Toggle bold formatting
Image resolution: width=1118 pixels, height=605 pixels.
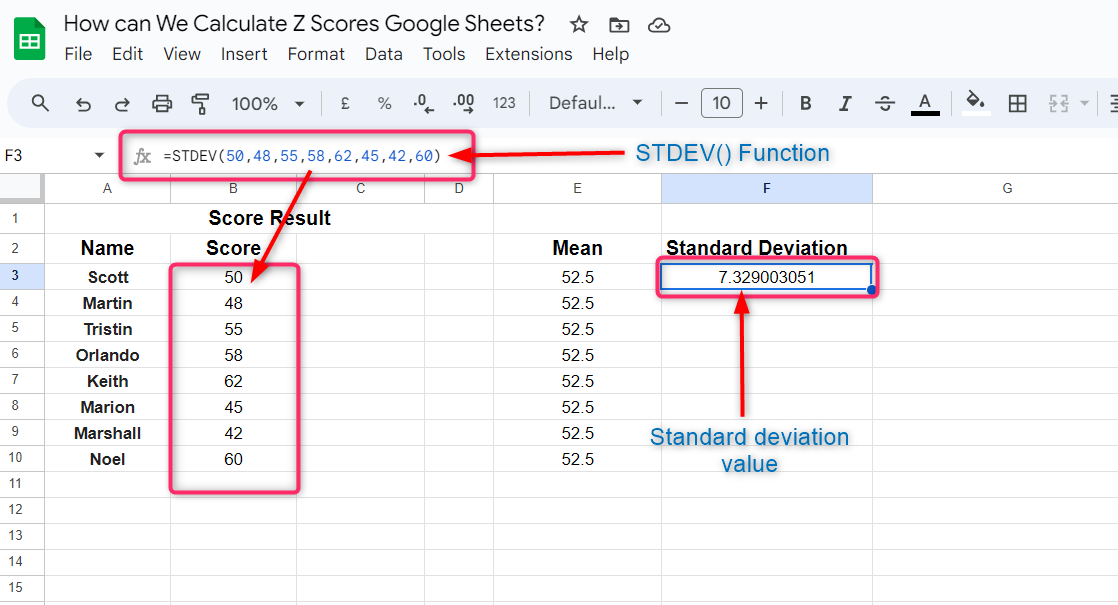806,103
